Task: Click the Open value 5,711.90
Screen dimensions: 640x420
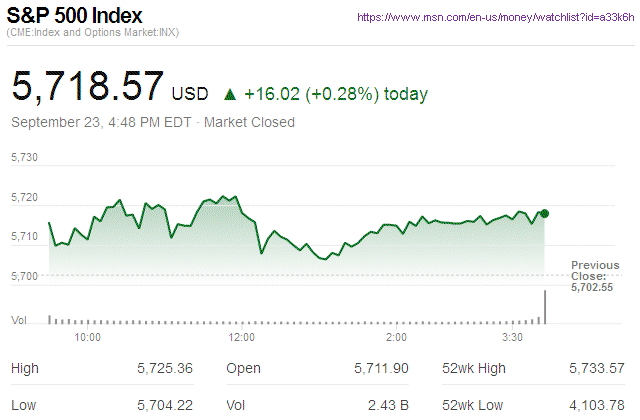Action: pos(381,368)
